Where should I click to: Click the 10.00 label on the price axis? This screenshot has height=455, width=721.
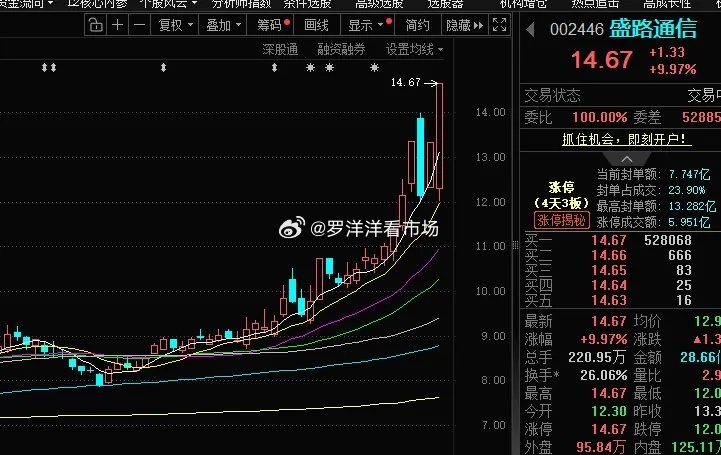[490, 291]
